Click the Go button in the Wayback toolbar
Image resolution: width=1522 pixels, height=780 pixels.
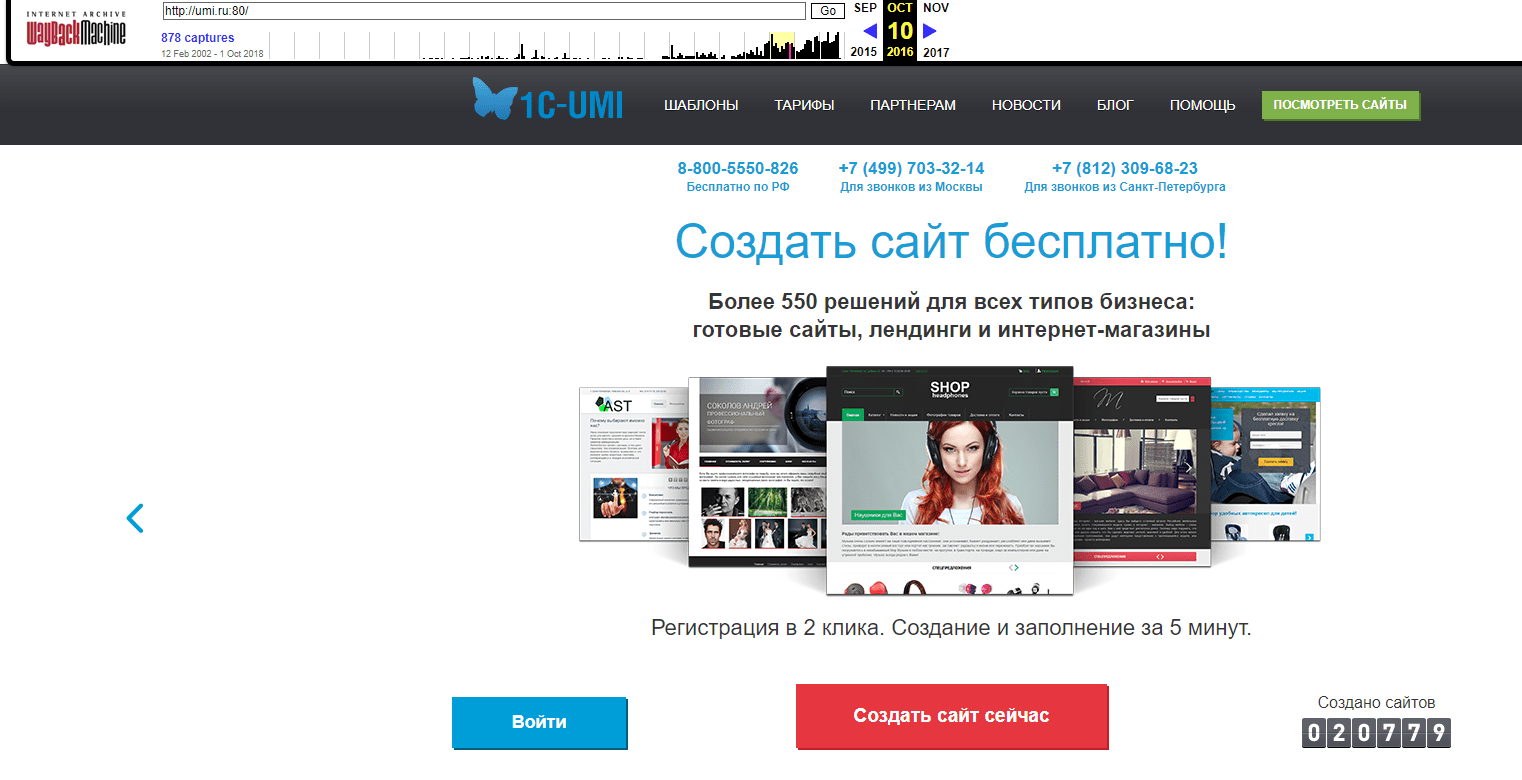(827, 11)
